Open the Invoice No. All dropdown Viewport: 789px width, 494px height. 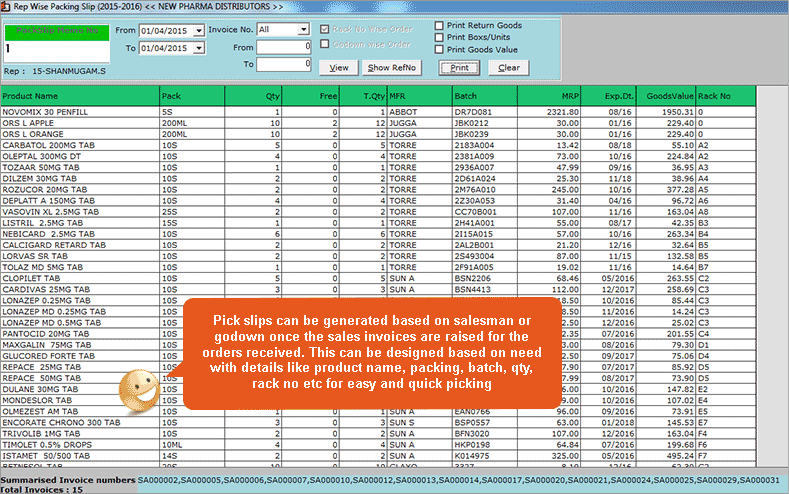[304, 30]
